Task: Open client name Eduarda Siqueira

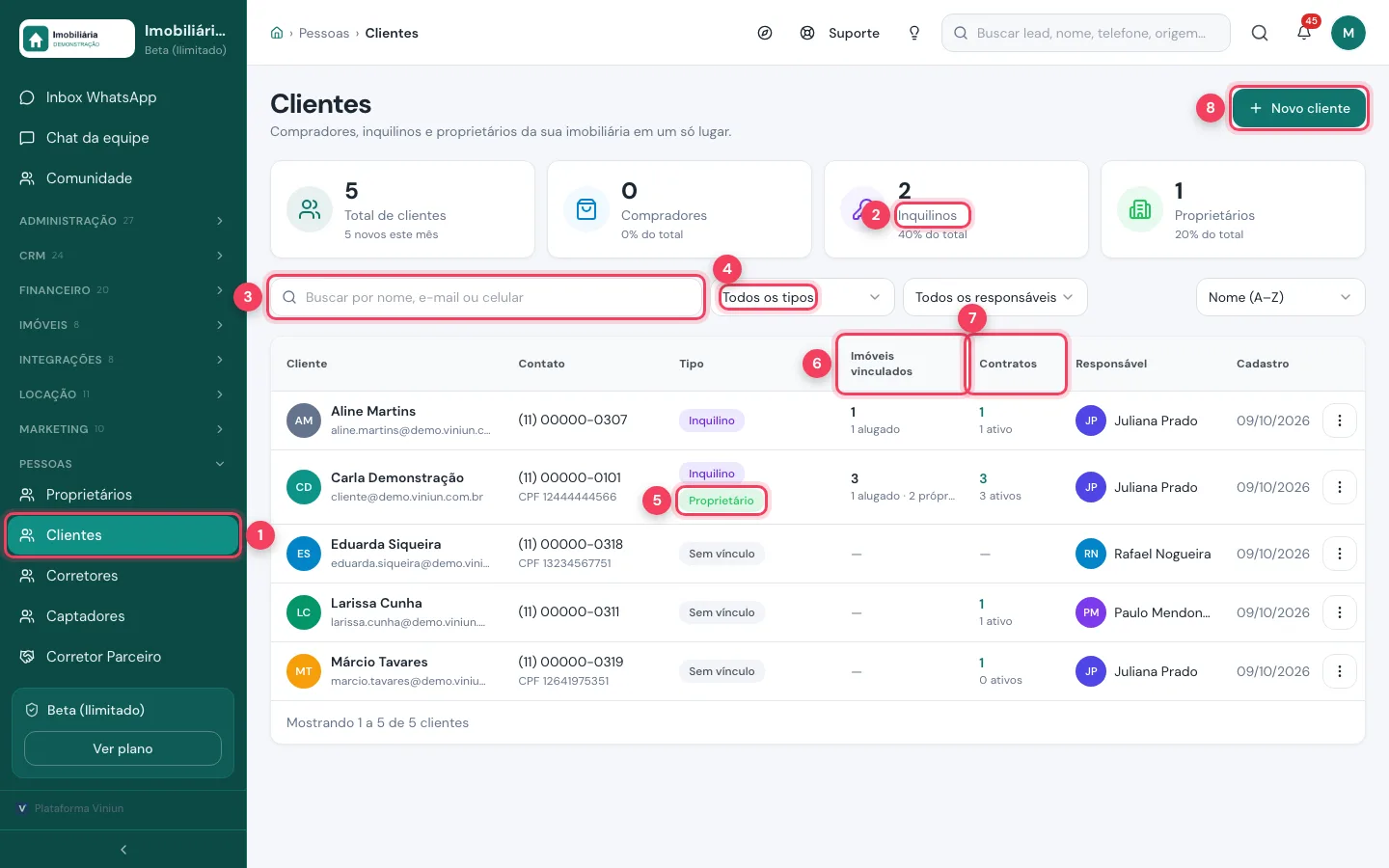Action: click(x=386, y=544)
